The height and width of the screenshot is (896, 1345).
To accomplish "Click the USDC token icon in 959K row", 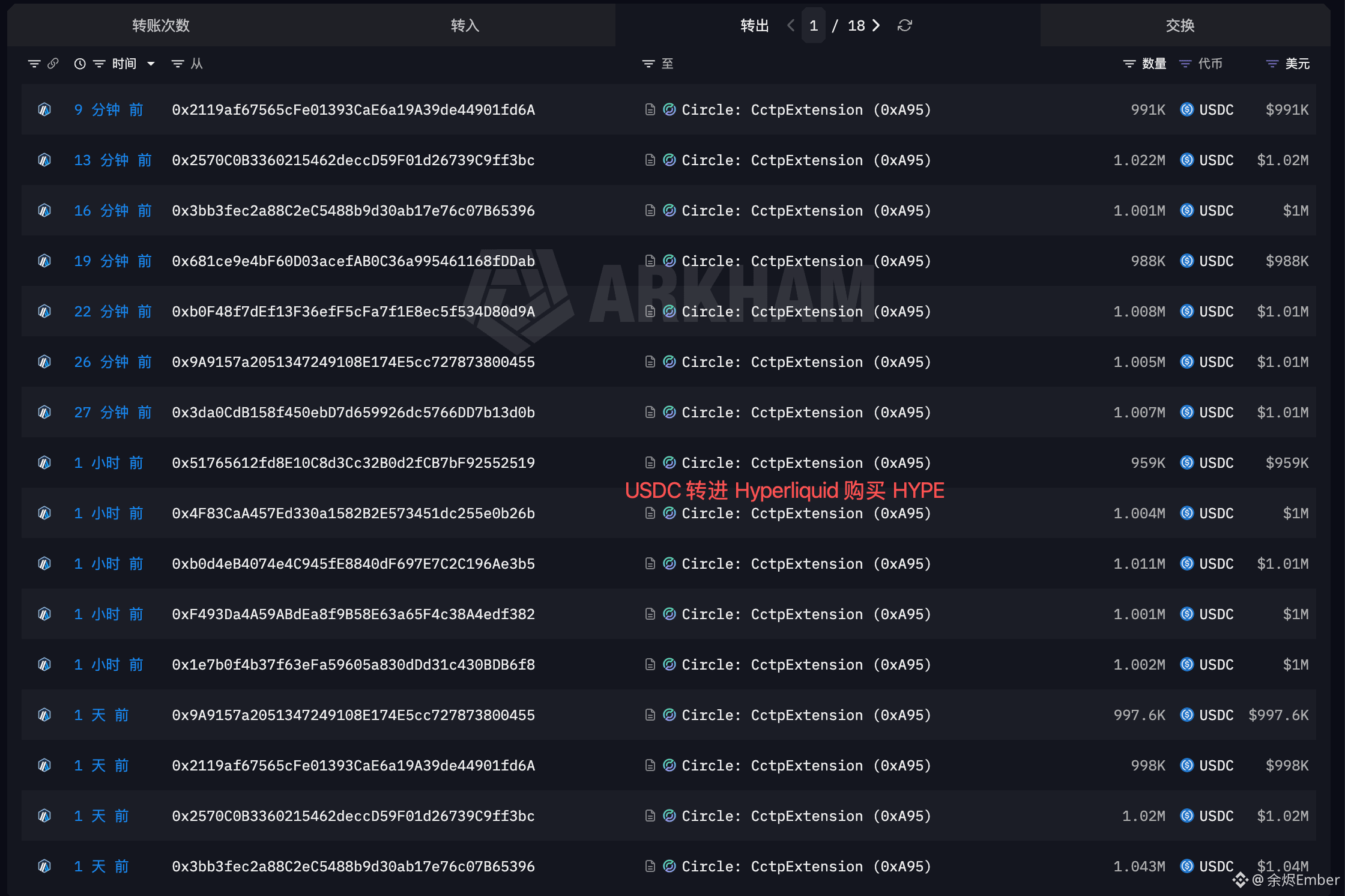I will coord(1187,462).
